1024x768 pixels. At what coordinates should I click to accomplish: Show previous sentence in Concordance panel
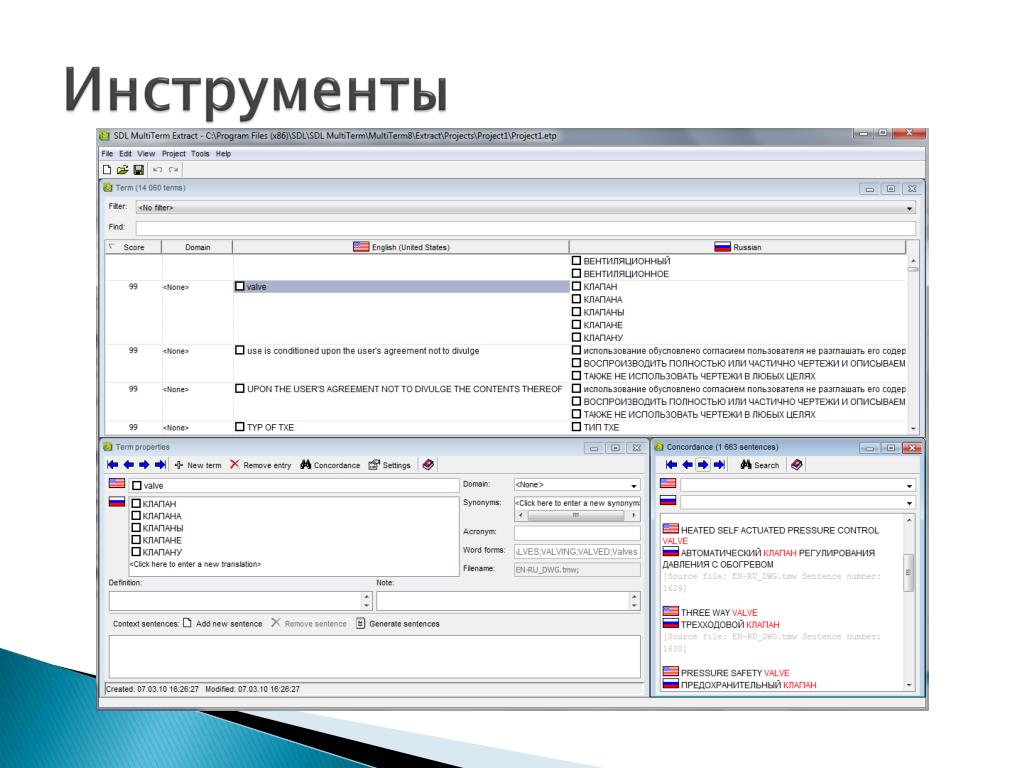click(687, 465)
